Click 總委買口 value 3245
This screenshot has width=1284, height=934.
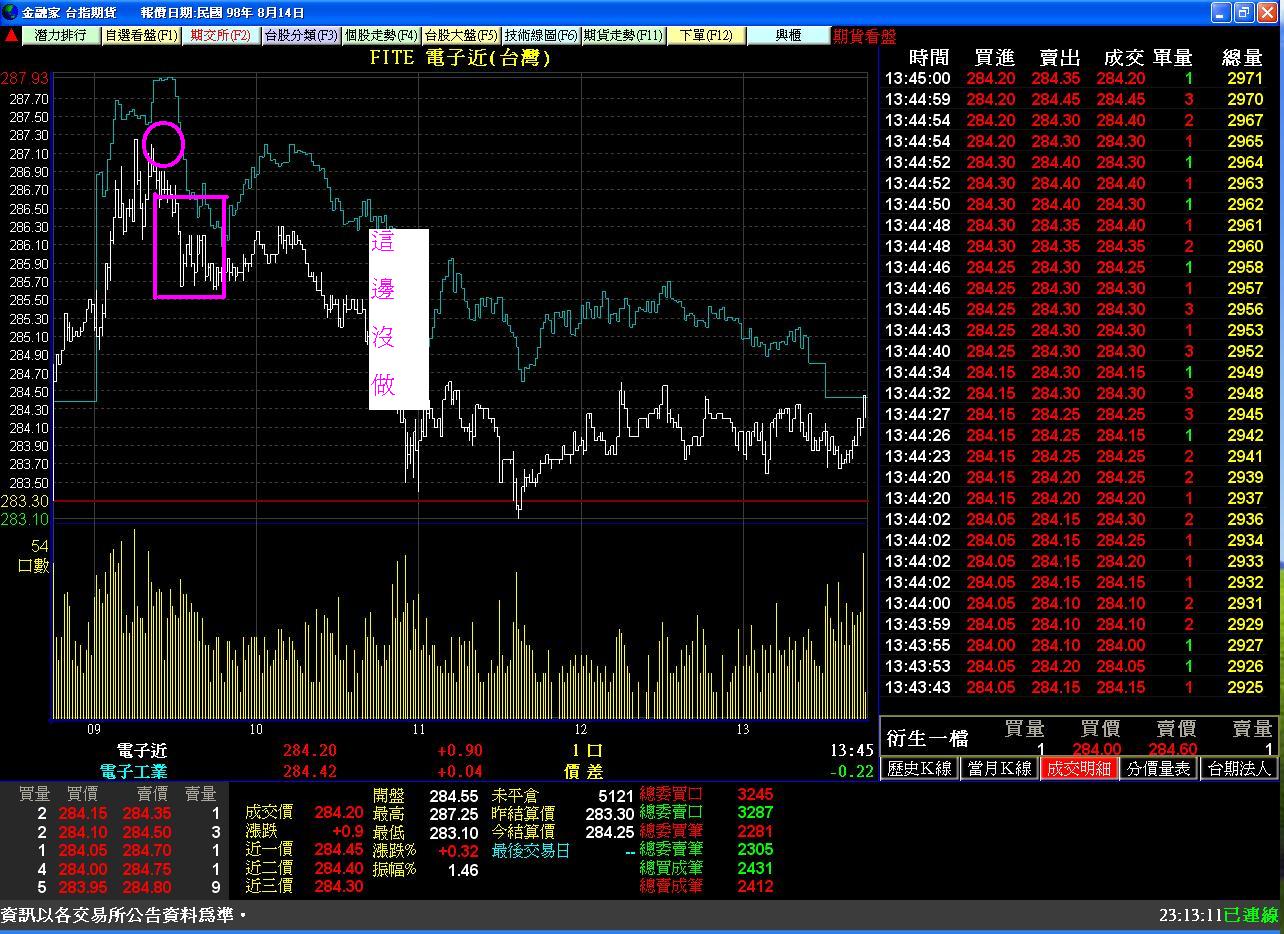point(755,794)
